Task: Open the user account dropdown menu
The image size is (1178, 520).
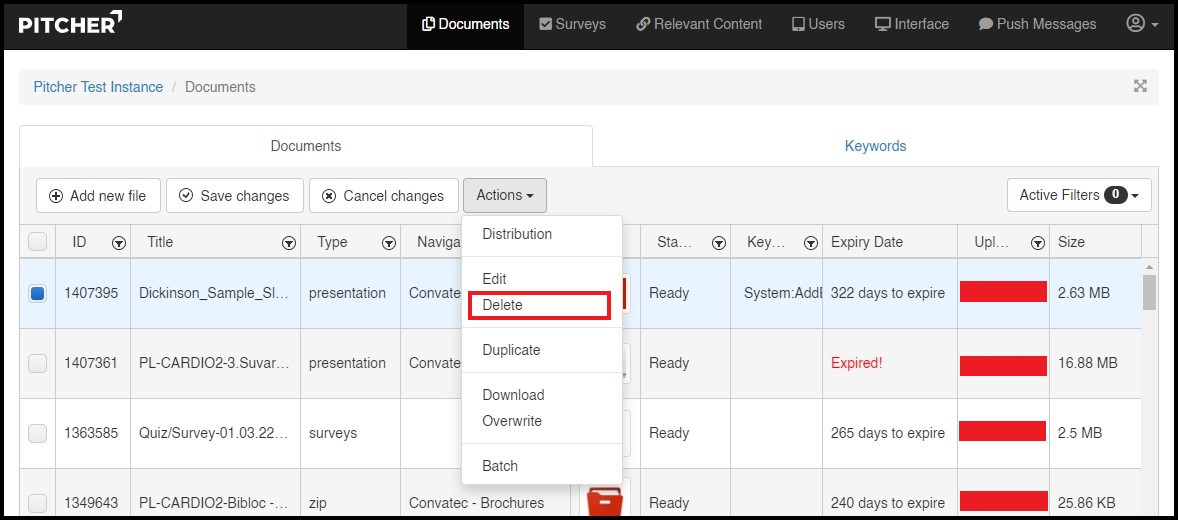Action: pos(1142,24)
